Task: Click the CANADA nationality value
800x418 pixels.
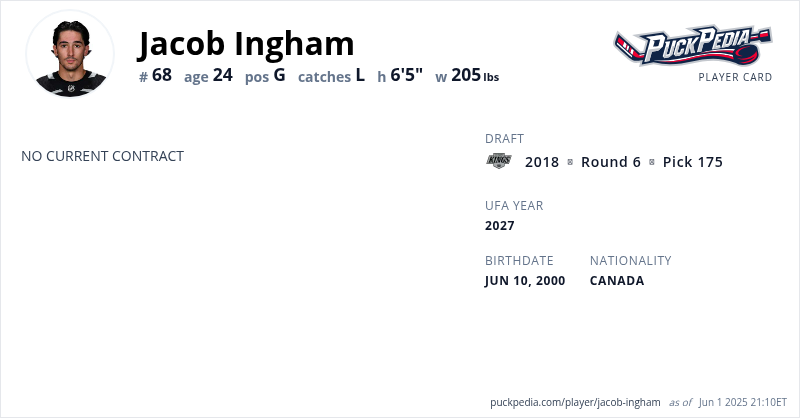Action: click(x=617, y=281)
